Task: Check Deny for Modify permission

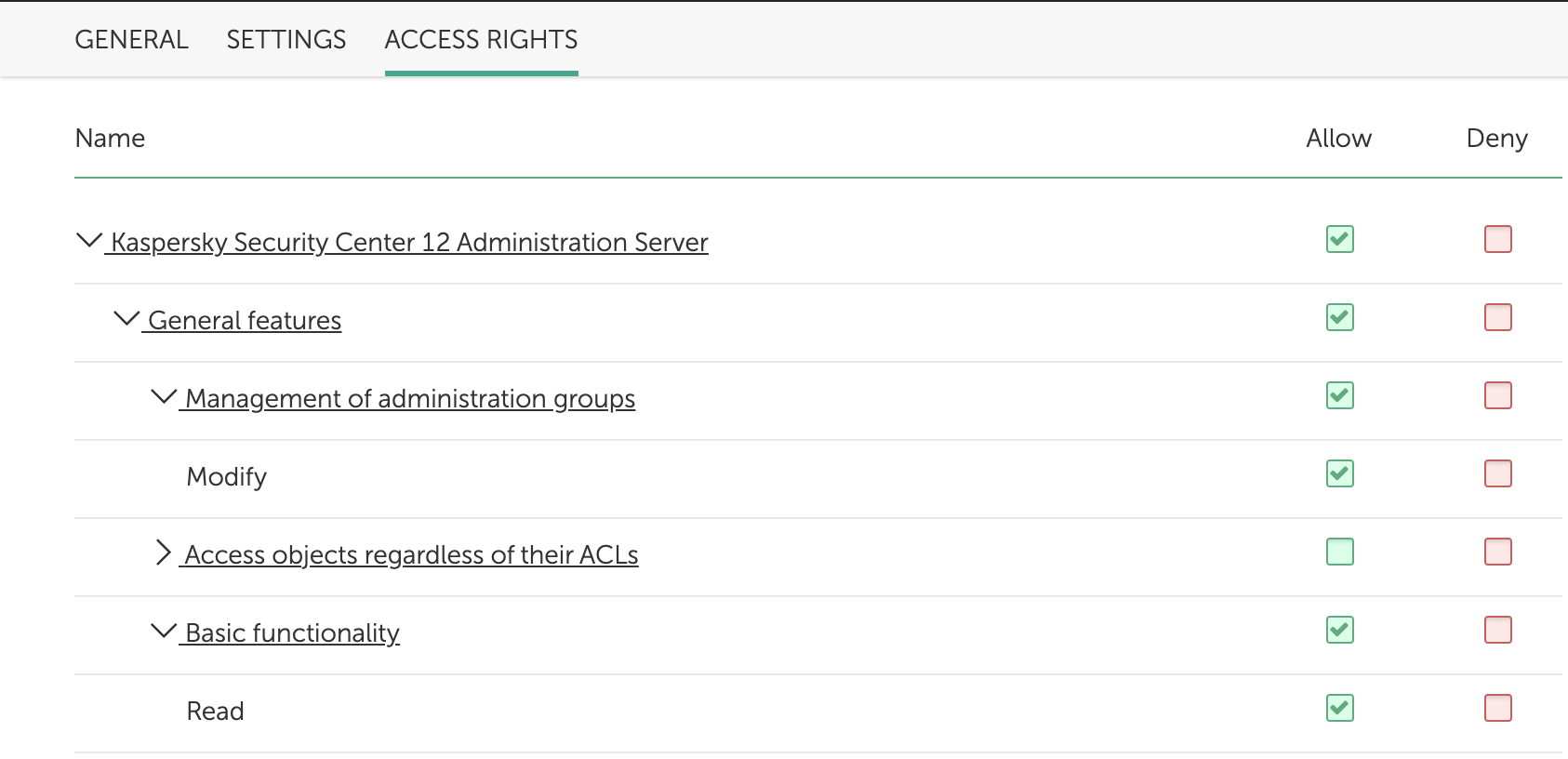Action: (1497, 474)
